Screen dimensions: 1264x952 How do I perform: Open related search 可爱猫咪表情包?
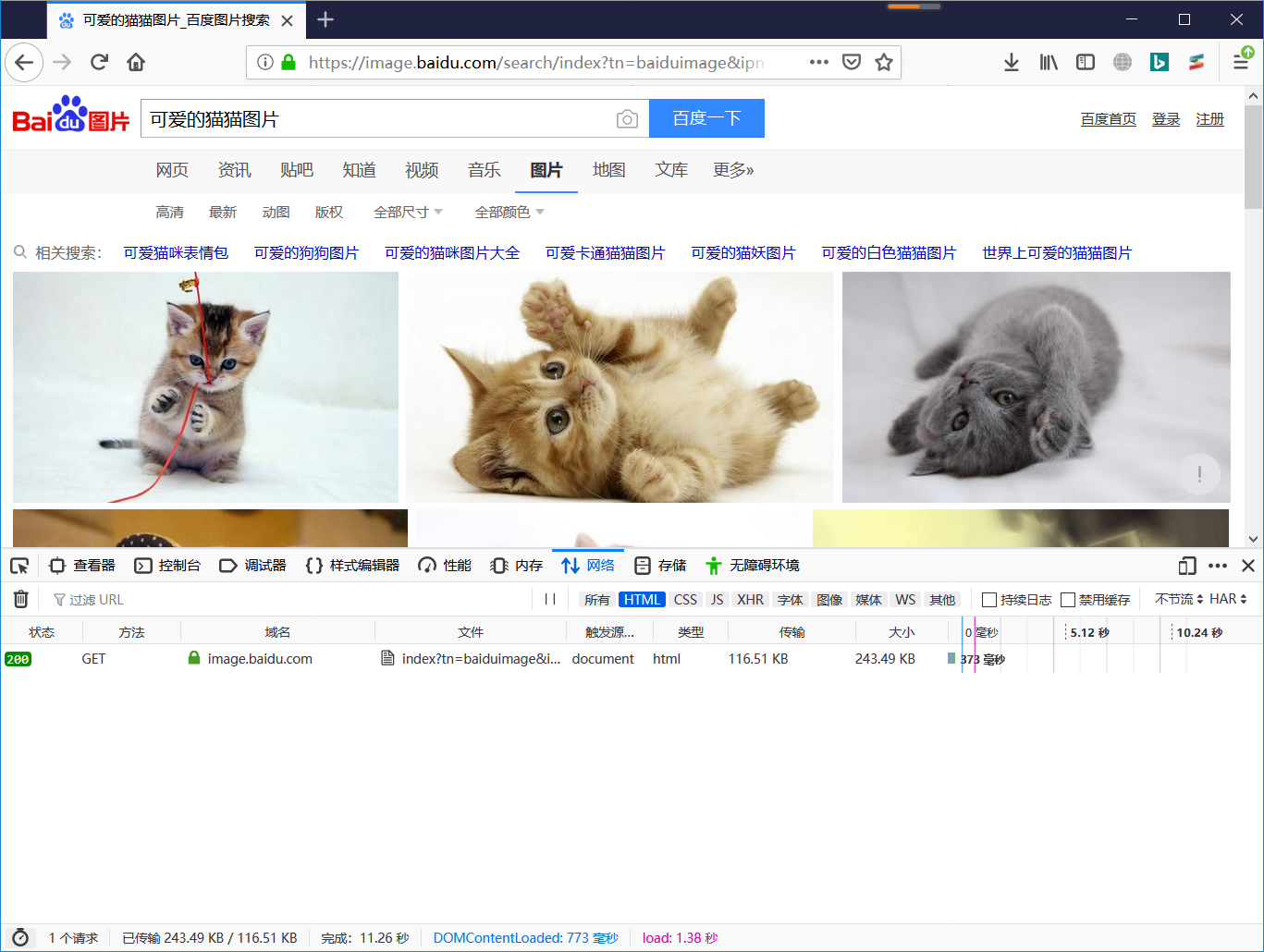click(176, 253)
